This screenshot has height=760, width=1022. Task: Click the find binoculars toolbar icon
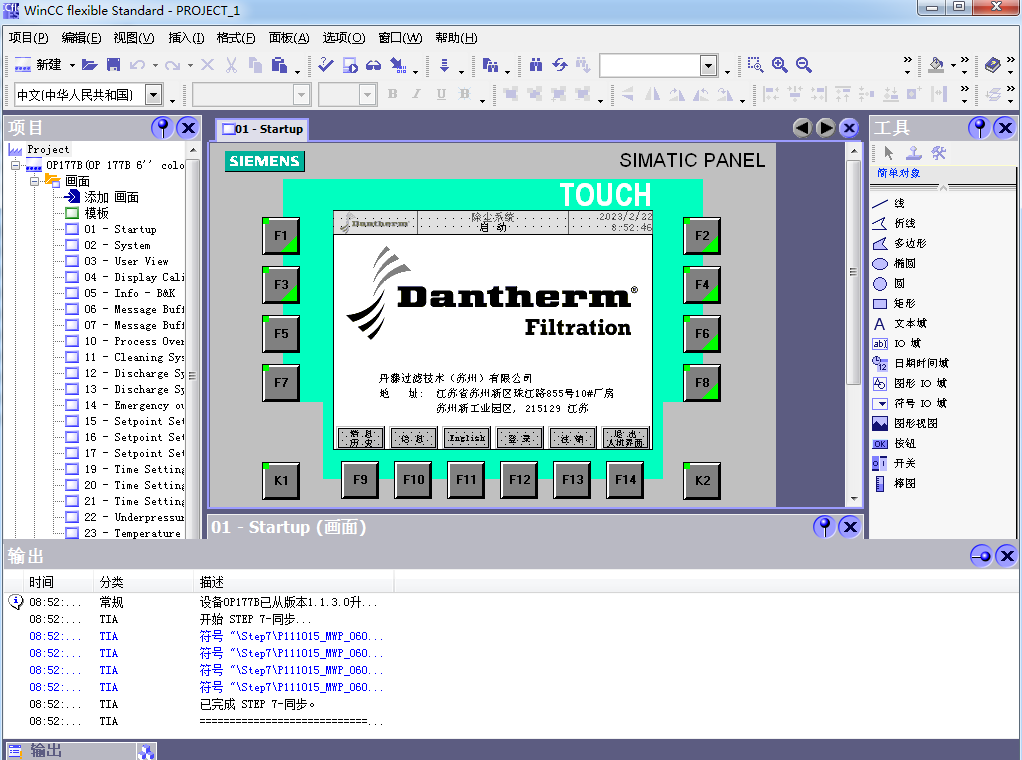[536, 65]
